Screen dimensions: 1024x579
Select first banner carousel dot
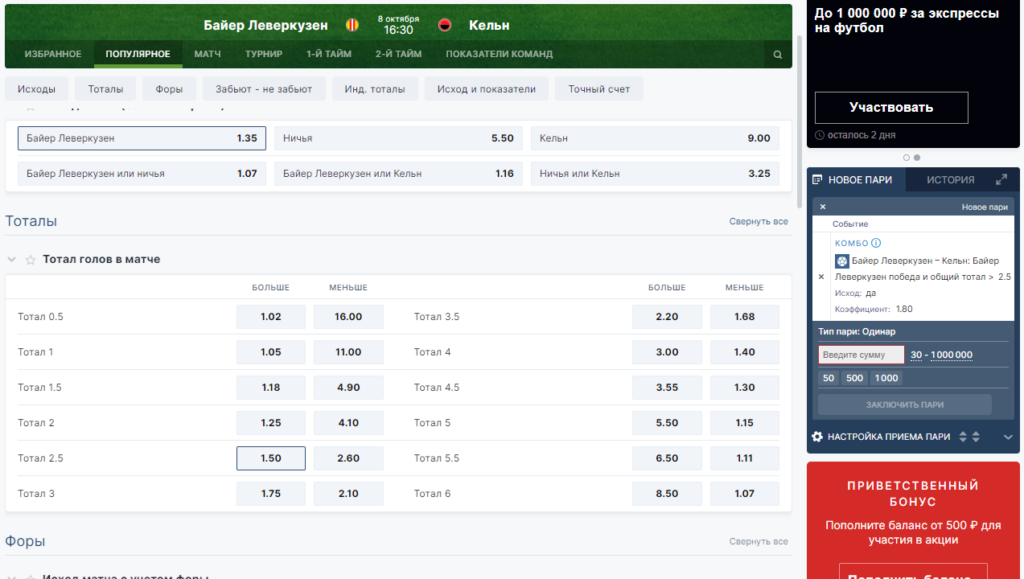tap(906, 158)
